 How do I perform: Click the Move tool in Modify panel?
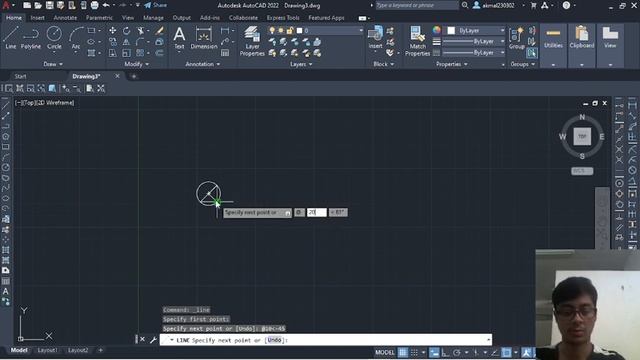(x=113, y=31)
